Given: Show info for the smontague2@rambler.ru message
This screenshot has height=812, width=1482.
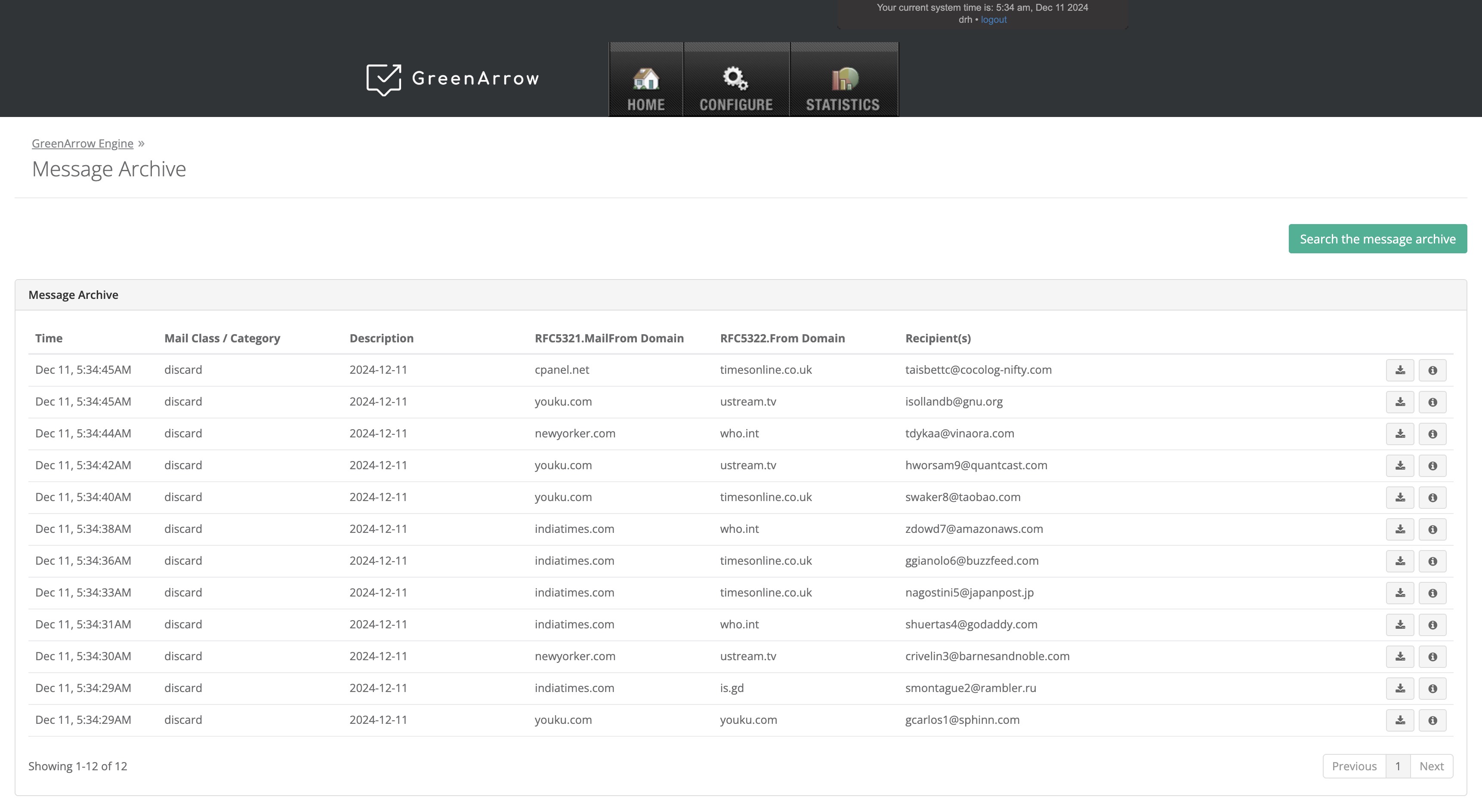Looking at the screenshot, I should point(1432,689).
